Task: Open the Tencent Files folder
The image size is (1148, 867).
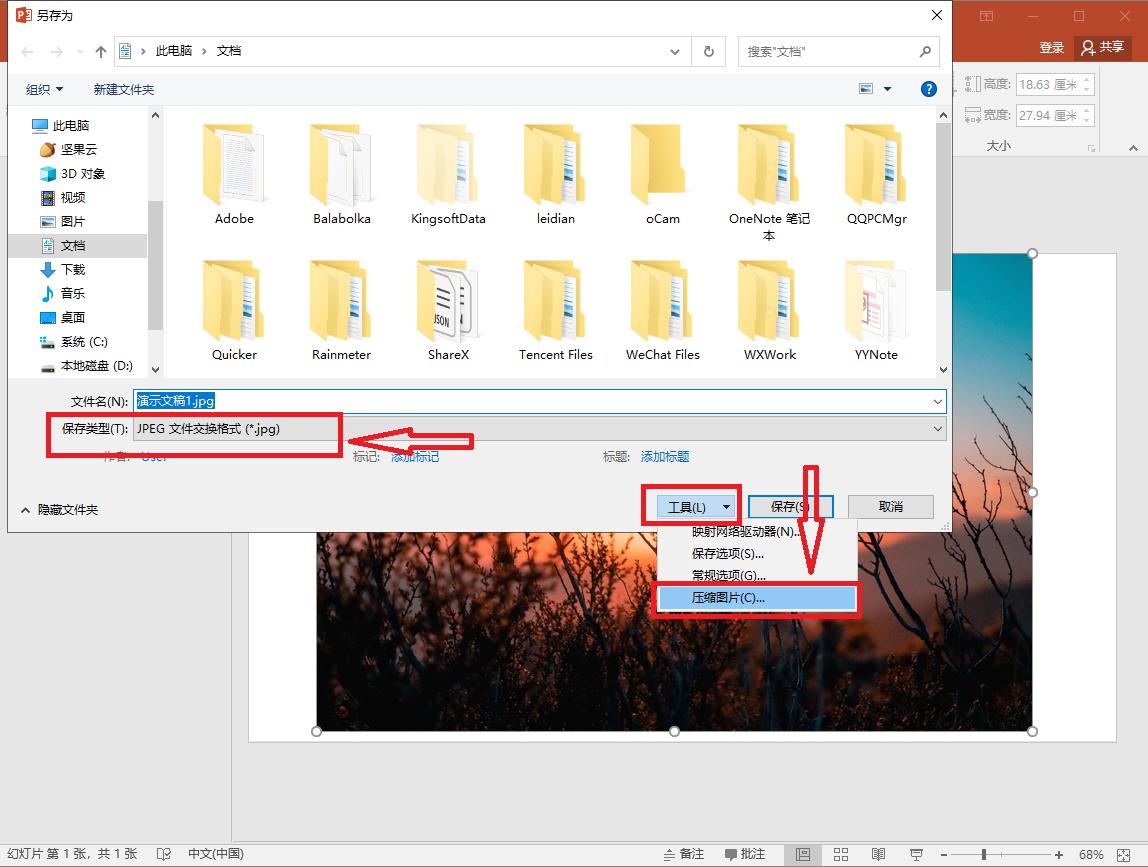Action: coord(555,310)
